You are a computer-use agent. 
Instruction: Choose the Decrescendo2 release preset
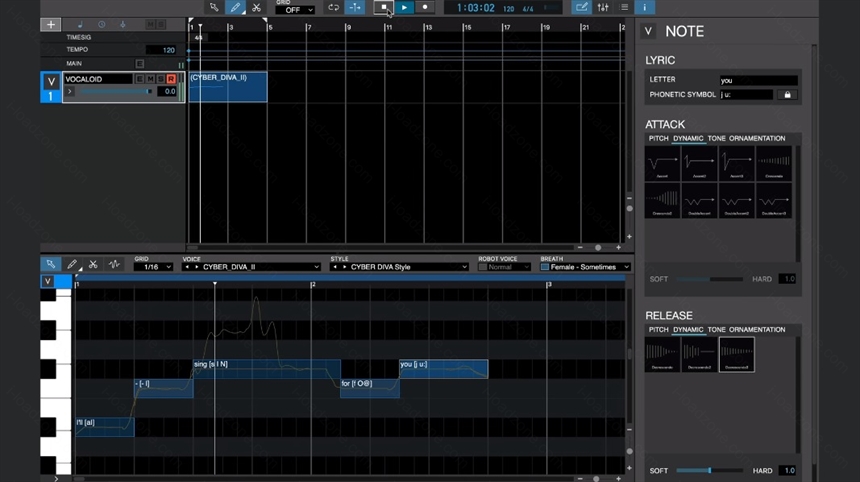pos(699,354)
